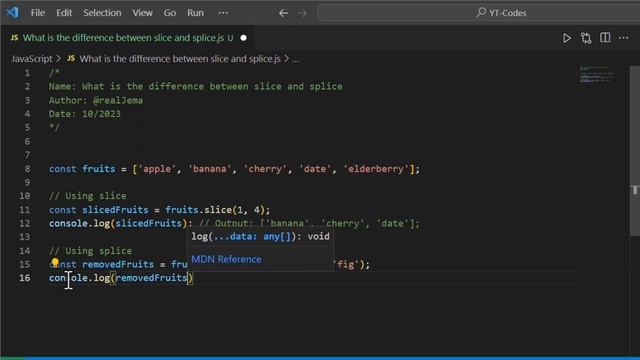The height and width of the screenshot is (360, 640).
Task: Click the 'Author: @realJema' comment line
Action: click(x=96, y=100)
